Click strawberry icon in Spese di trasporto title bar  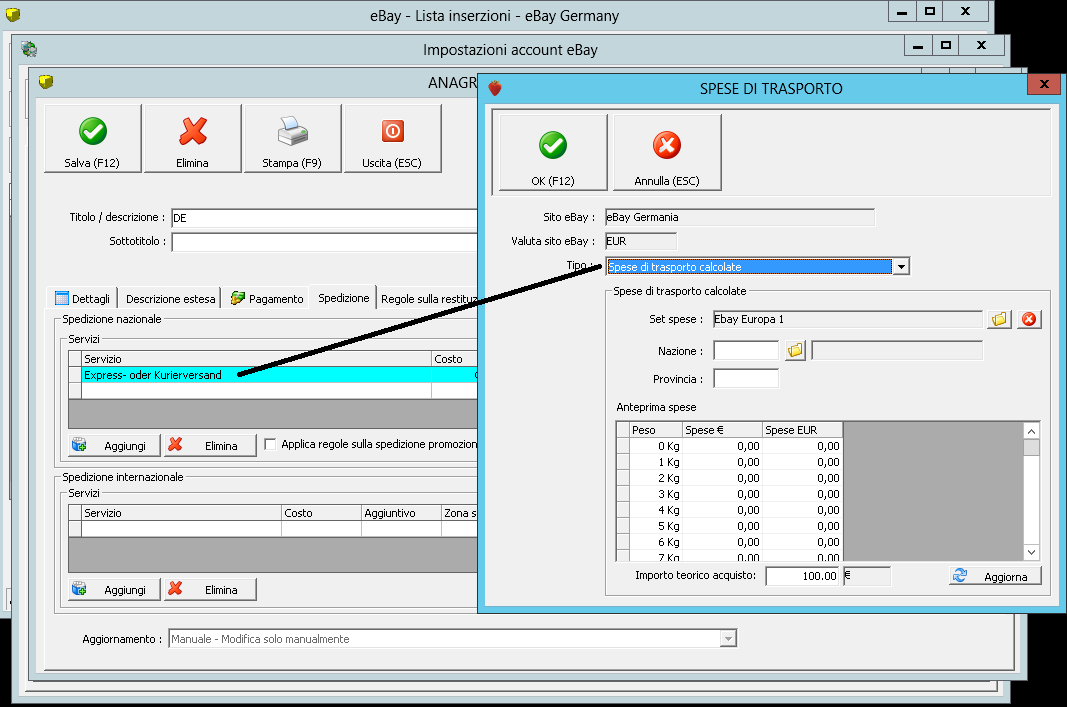(x=495, y=88)
